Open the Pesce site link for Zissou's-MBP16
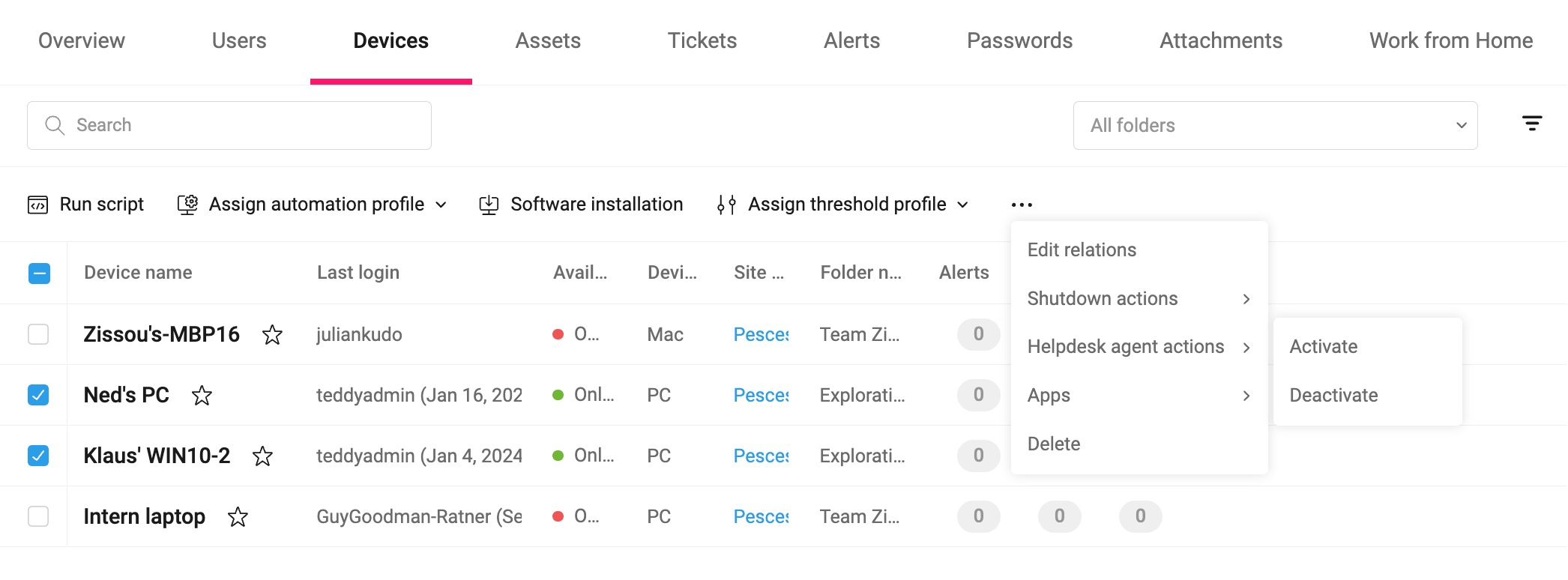The height and width of the screenshot is (580, 1568). click(761, 334)
